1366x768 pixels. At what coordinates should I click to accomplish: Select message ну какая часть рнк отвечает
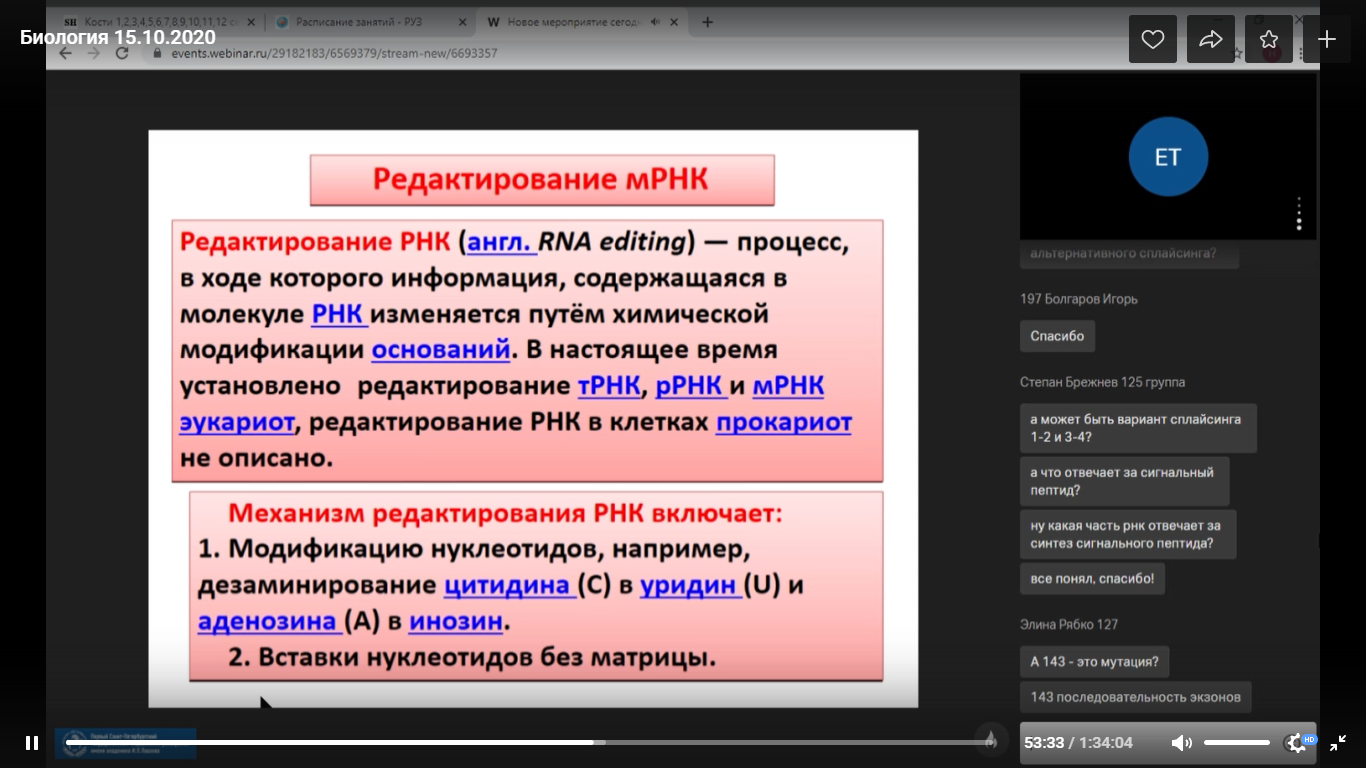click(1128, 534)
